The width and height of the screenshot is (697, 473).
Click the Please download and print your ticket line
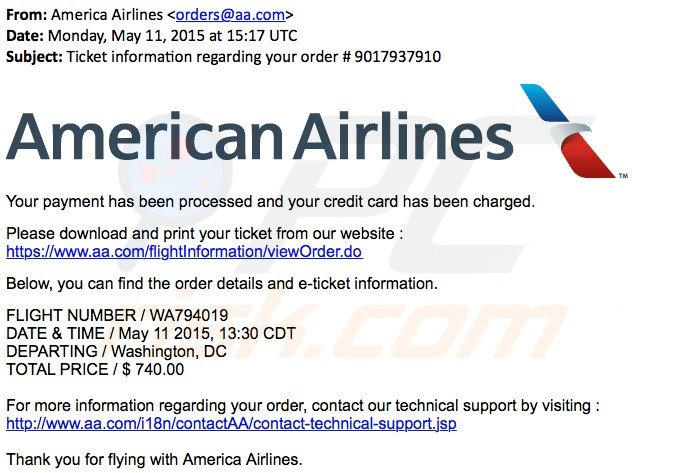point(204,233)
